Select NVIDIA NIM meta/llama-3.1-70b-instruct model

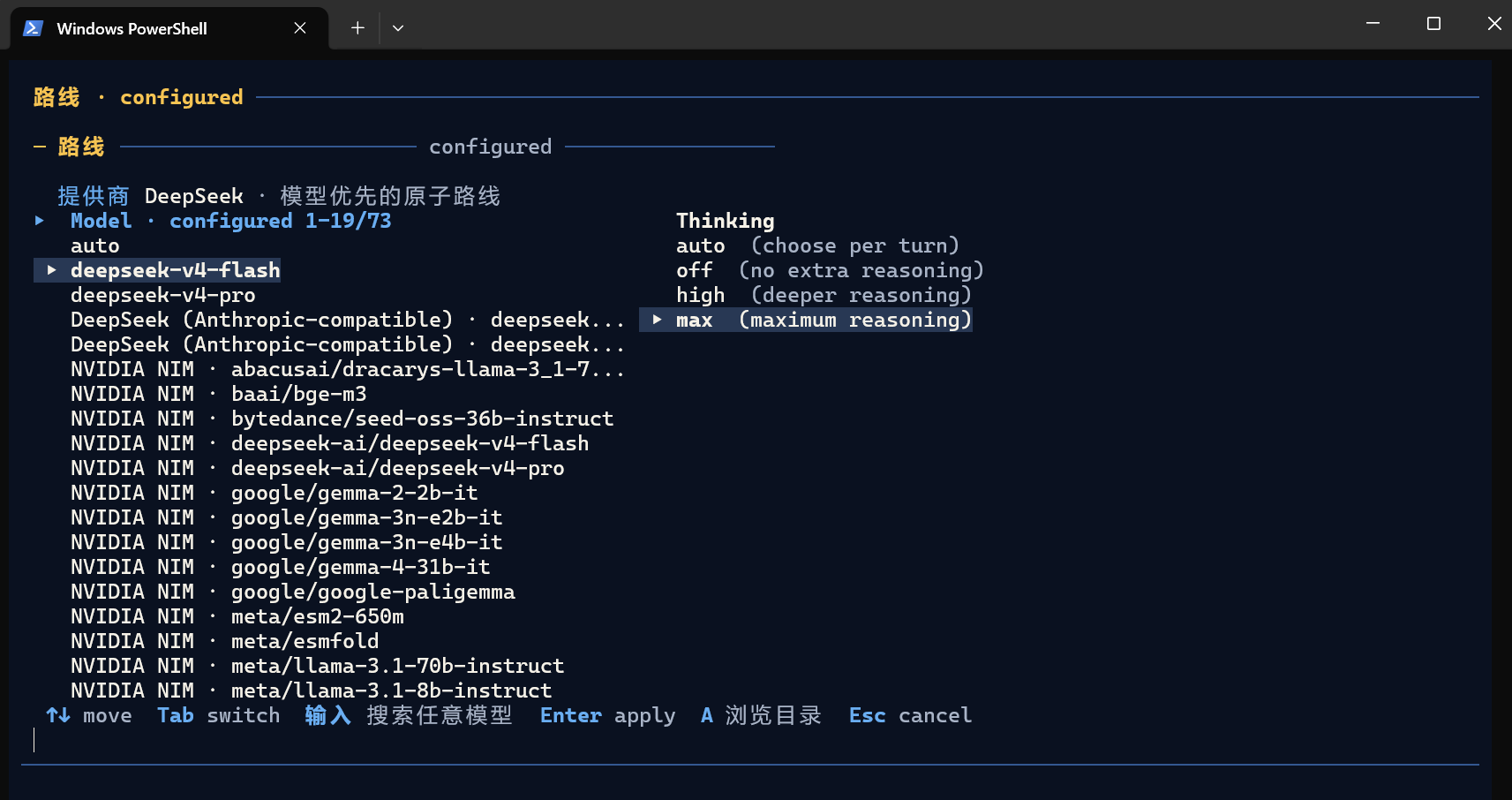317,666
